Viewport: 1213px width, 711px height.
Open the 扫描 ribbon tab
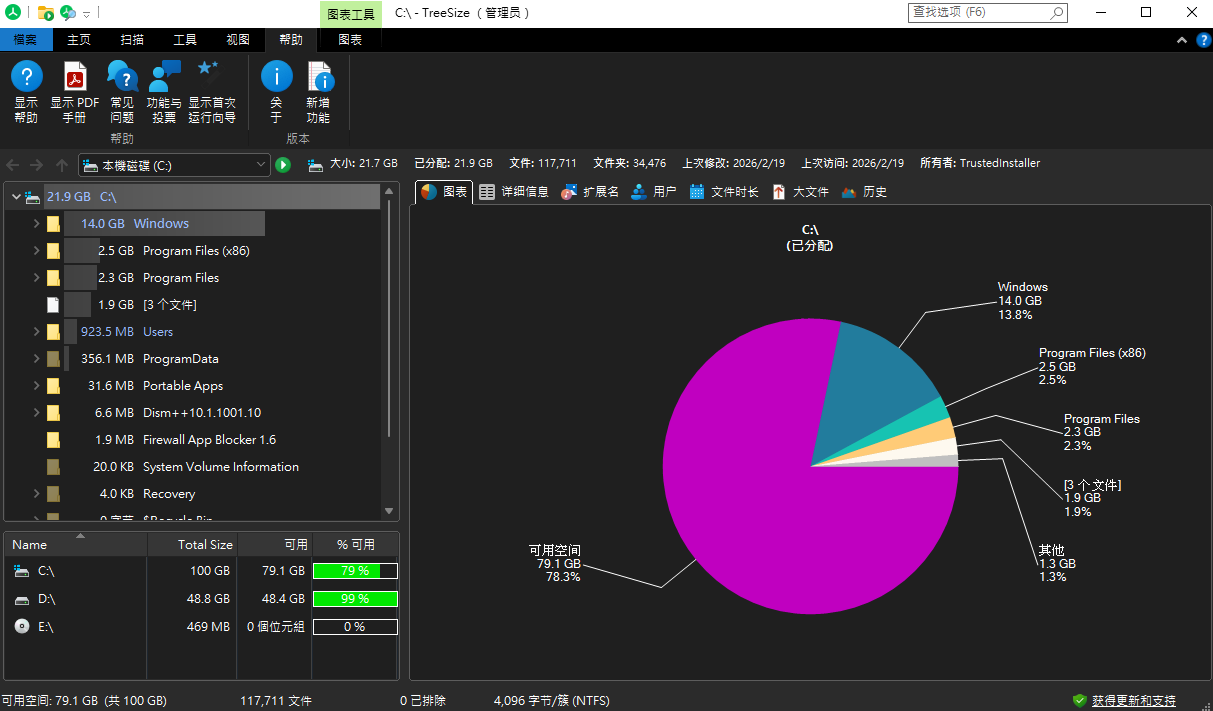pyautogui.click(x=132, y=40)
